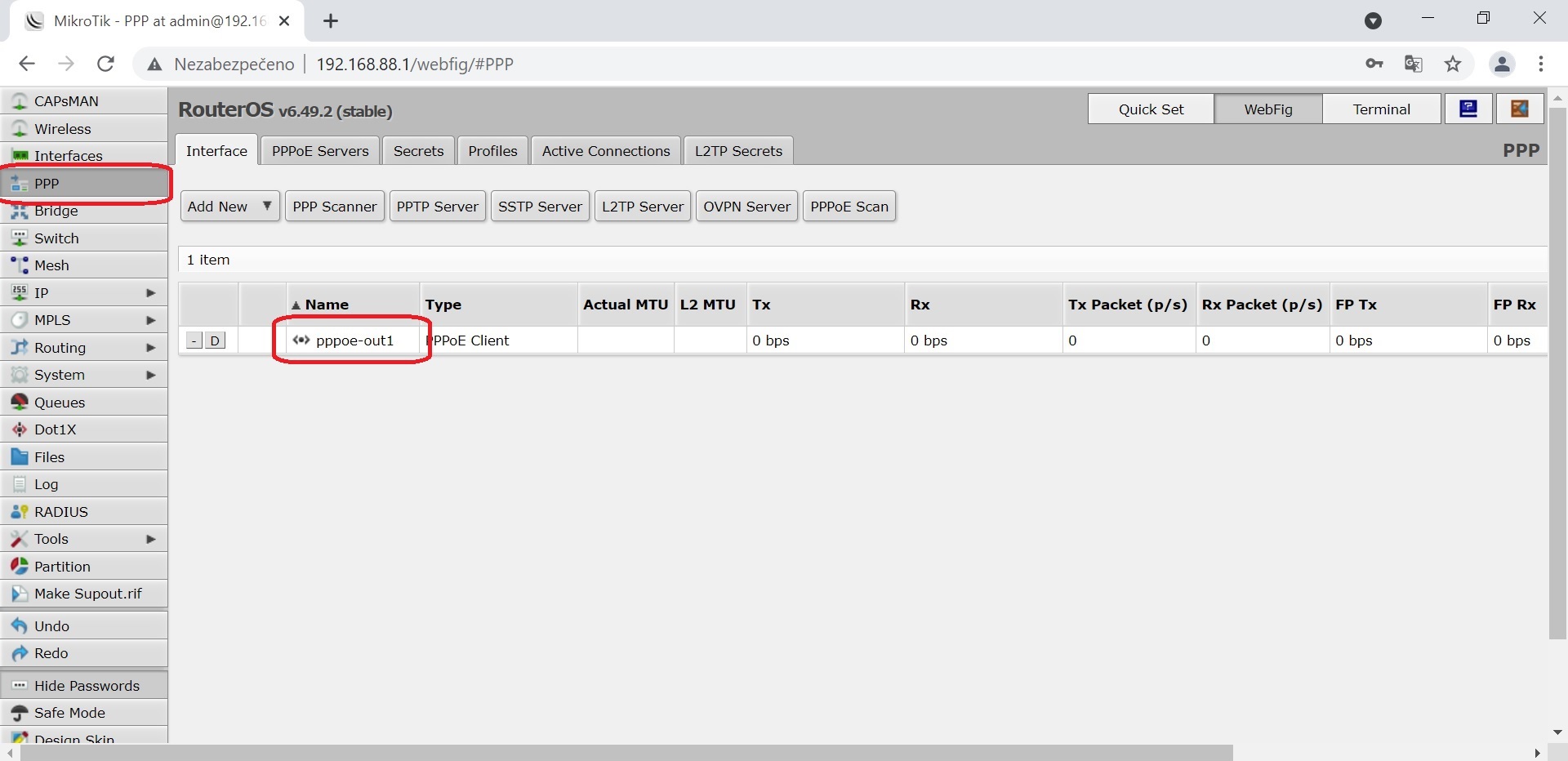Open the Profiles tab

[x=493, y=151]
